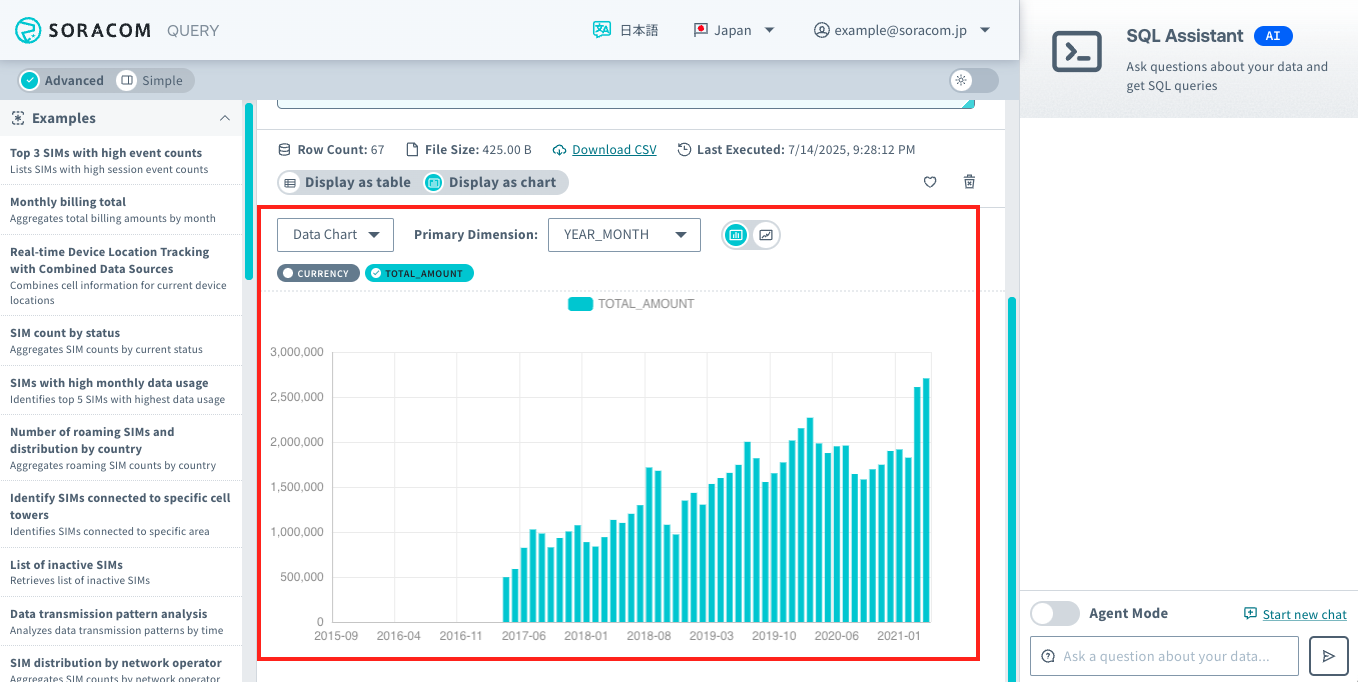Send a question with the arrow icon
The width and height of the screenshot is (1358, 682).
pos(1329,656)
